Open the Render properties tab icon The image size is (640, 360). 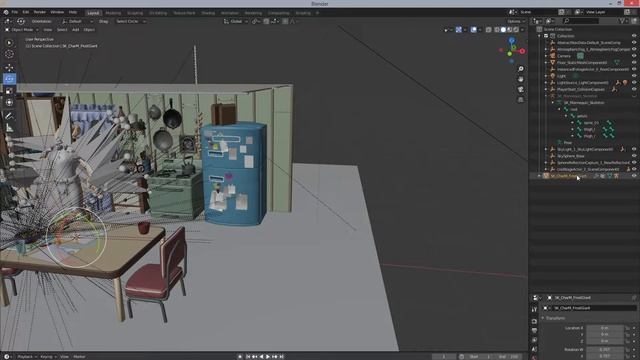click(x=534, y=322)
